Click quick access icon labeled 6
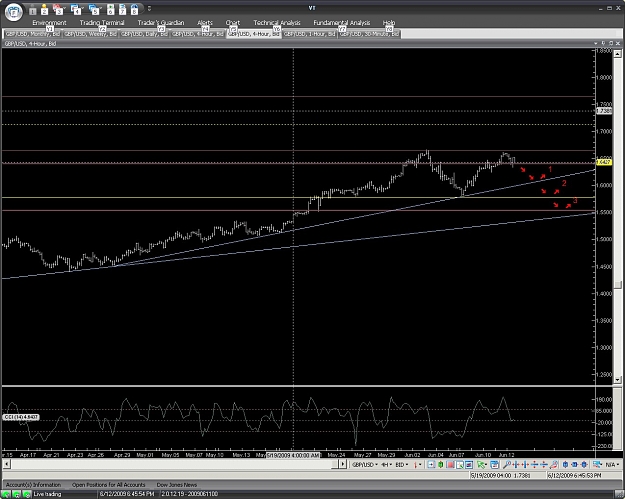Viewport: 625px width, 499px height. (x=111, y=10)
